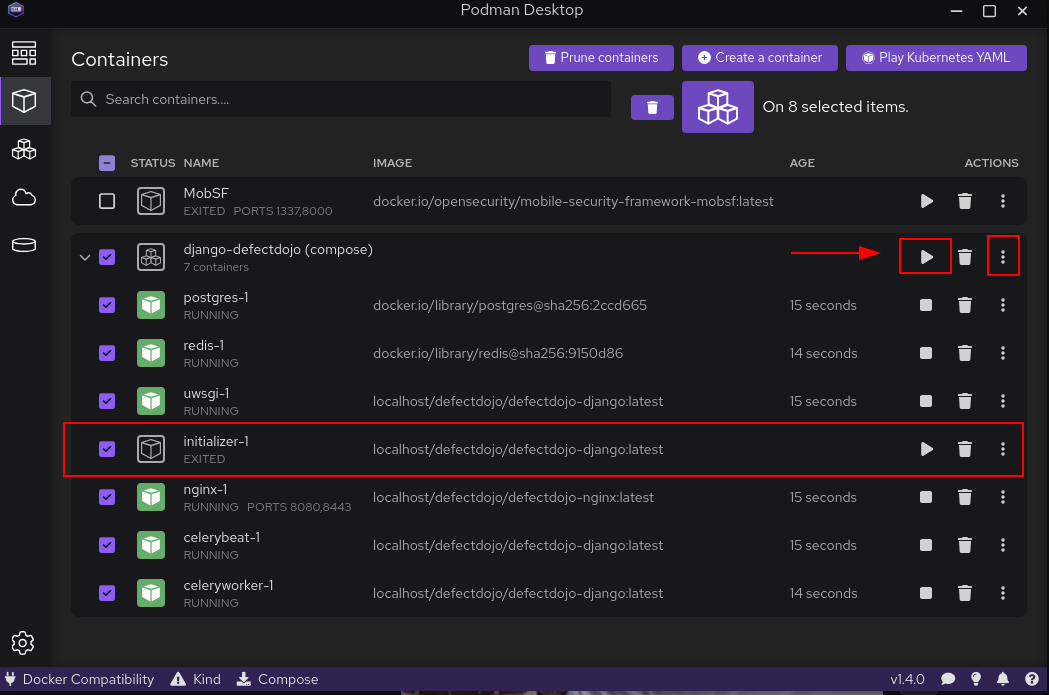Image resolution: width=1049 pixels, height=695 pixels.
Task: Toggle the select-all header checkbox
Action: tap(107, 163)
